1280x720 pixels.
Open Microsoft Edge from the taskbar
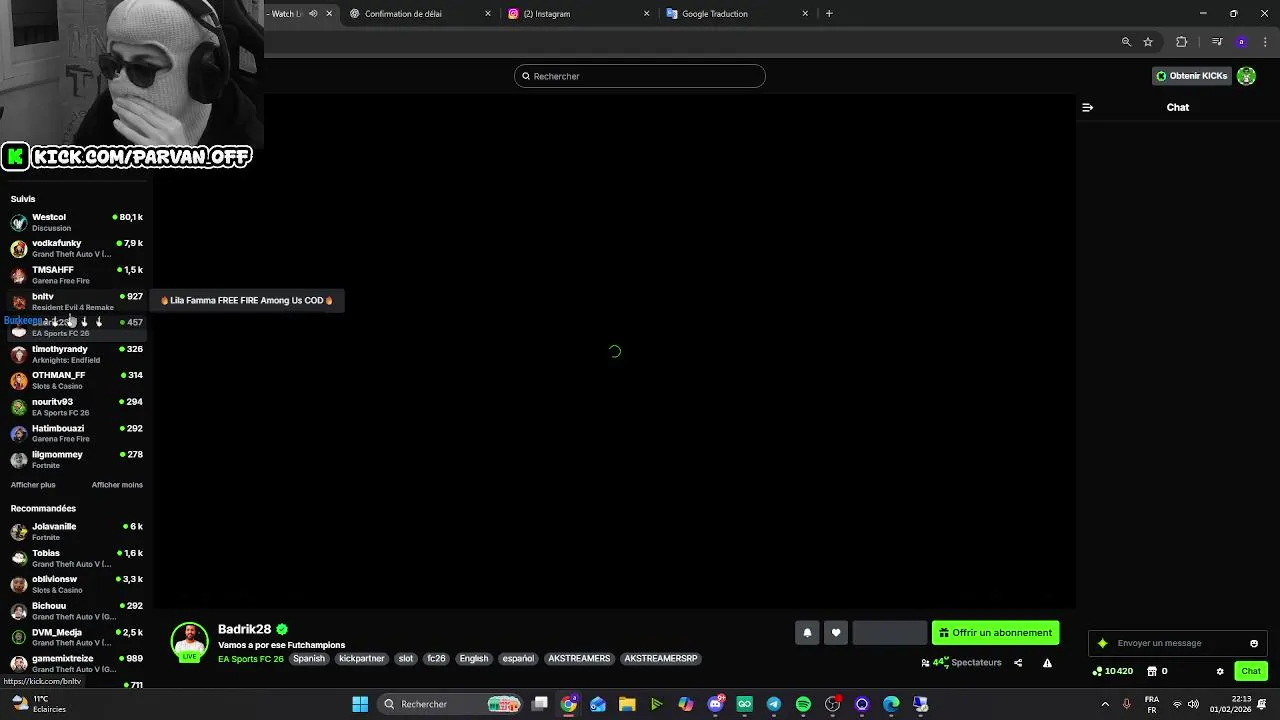point(891,704)
